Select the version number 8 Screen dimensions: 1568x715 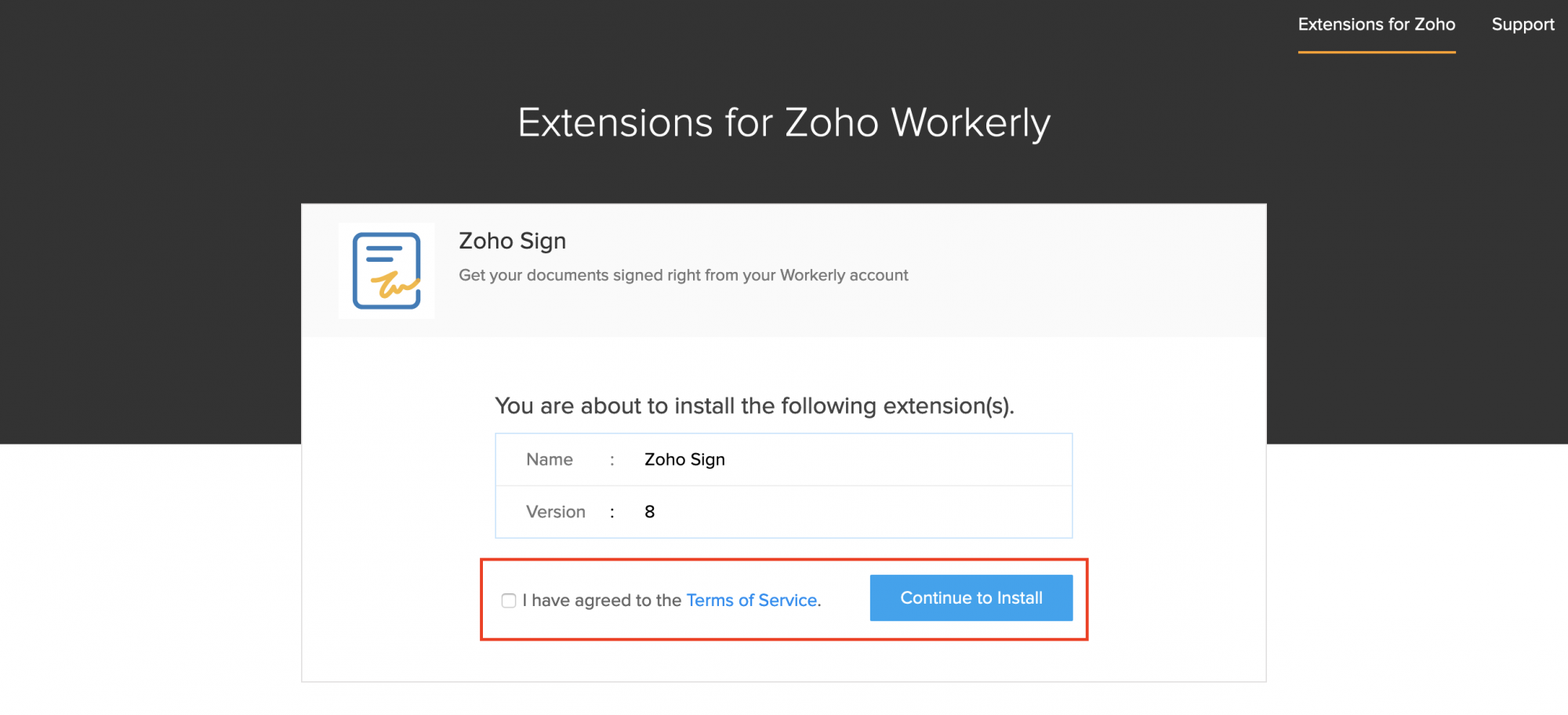pyautogui.click(x=649, y=512)
